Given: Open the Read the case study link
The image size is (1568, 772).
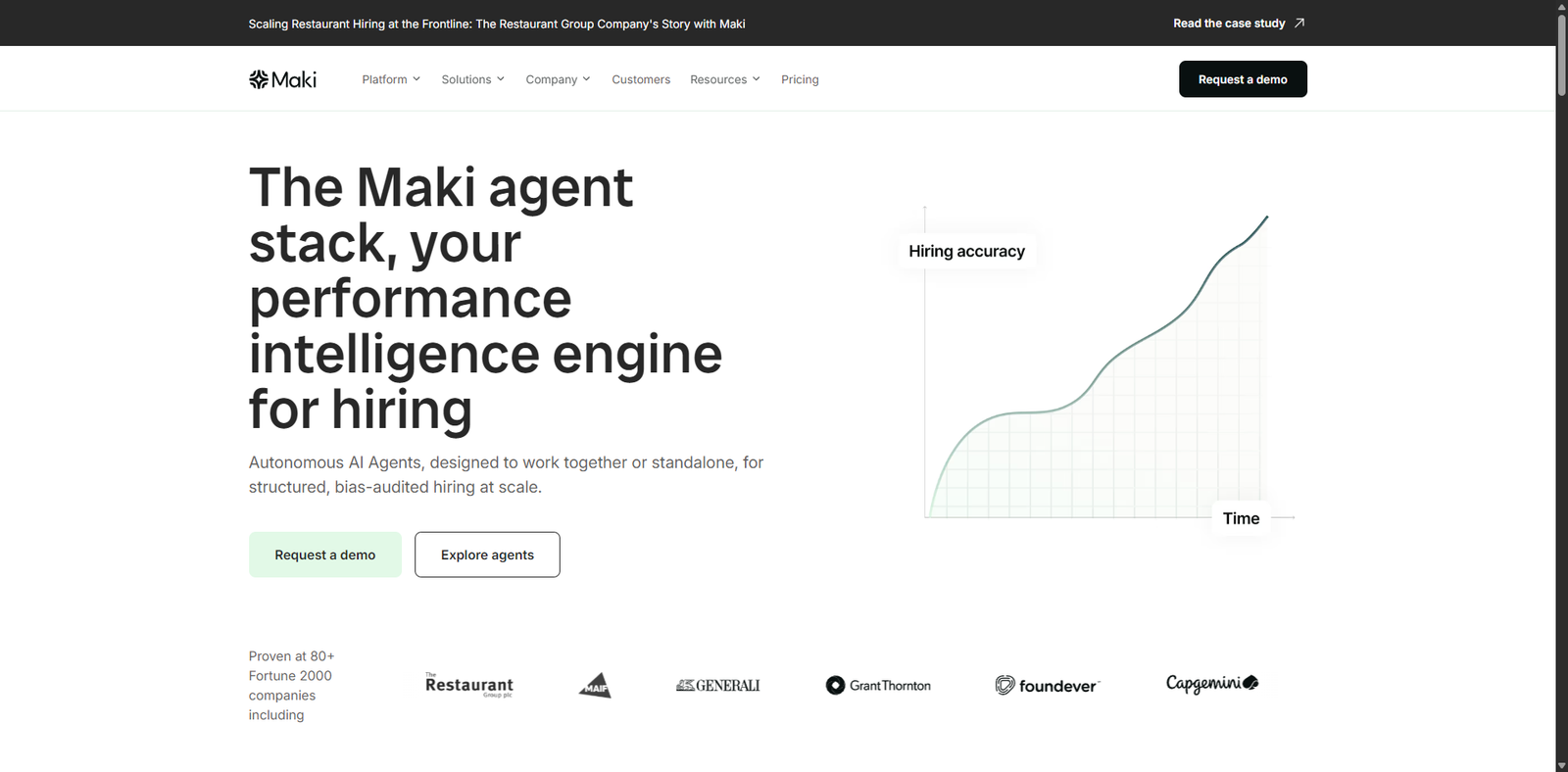Looking at the screenshot, I should [x=1229, y=24].
